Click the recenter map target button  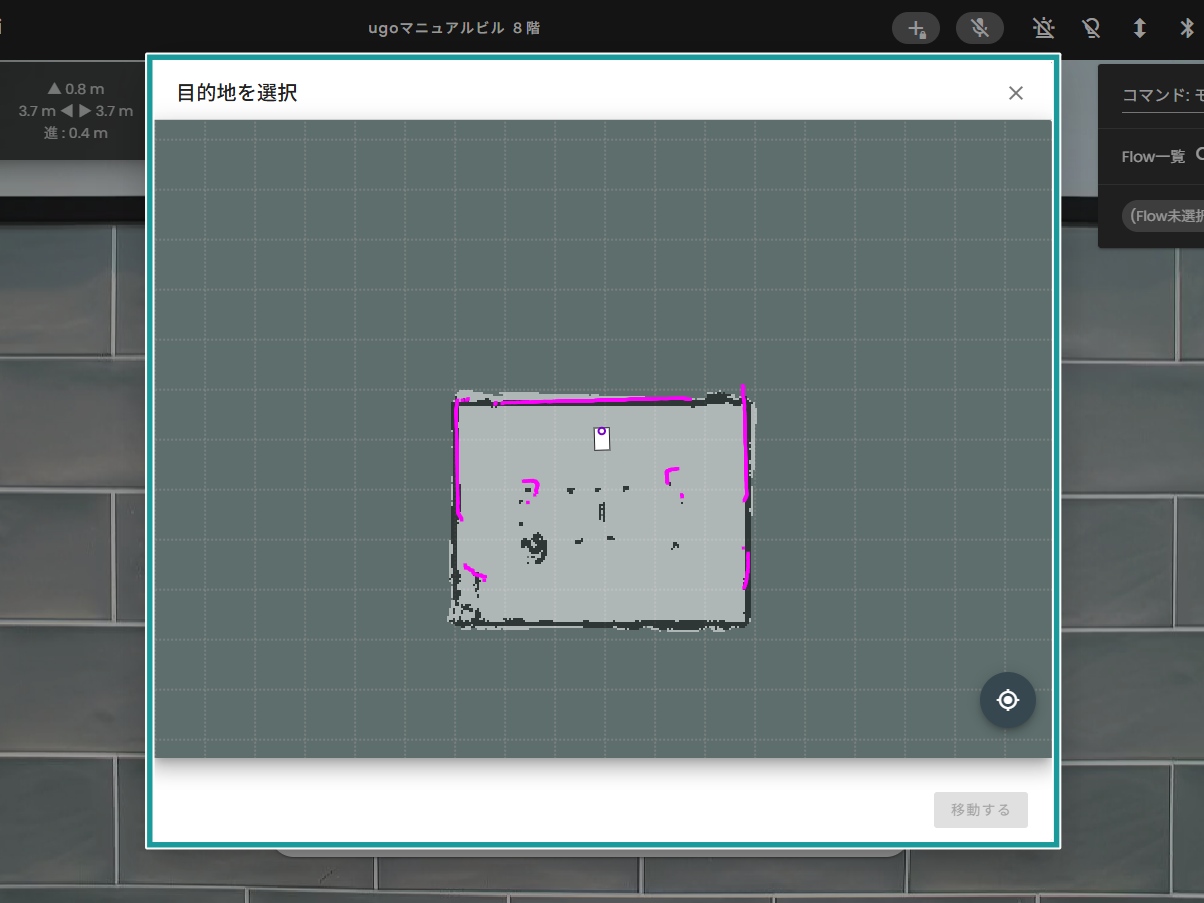(1008, 700)
